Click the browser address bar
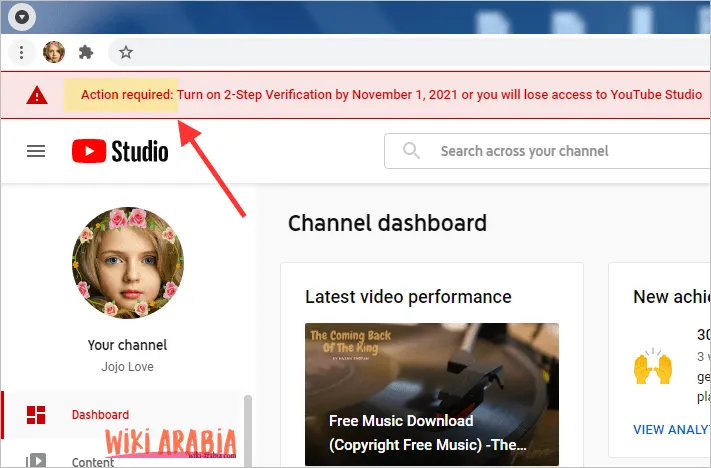Image resolution: width=711 pixels, height=468 pixels. [x=409, y=53]
